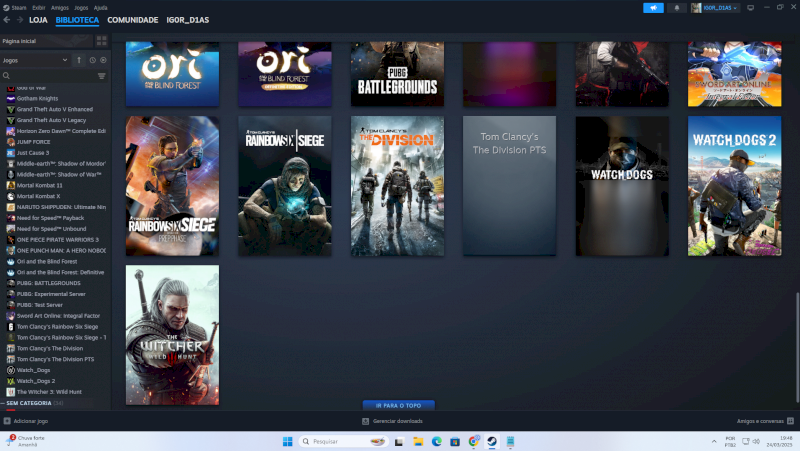800x451 pixels.
Task: Open Windows Start menu
Action: 288,441
